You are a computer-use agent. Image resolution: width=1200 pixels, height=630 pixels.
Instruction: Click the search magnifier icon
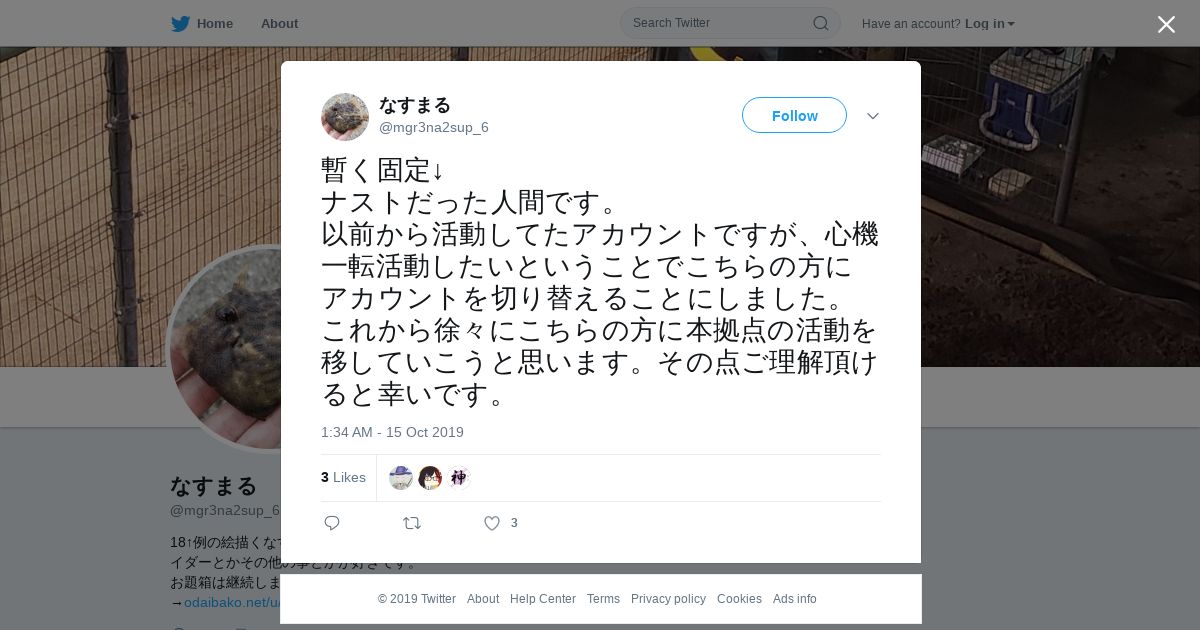coord(820,23)
